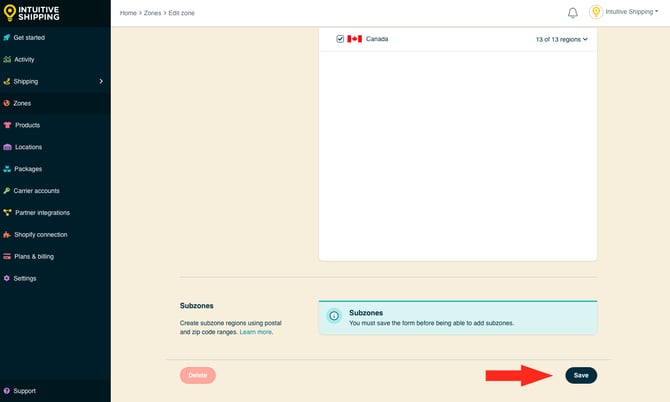
Task: Click the Products shirt icon
Action: (x=7, y=125)
